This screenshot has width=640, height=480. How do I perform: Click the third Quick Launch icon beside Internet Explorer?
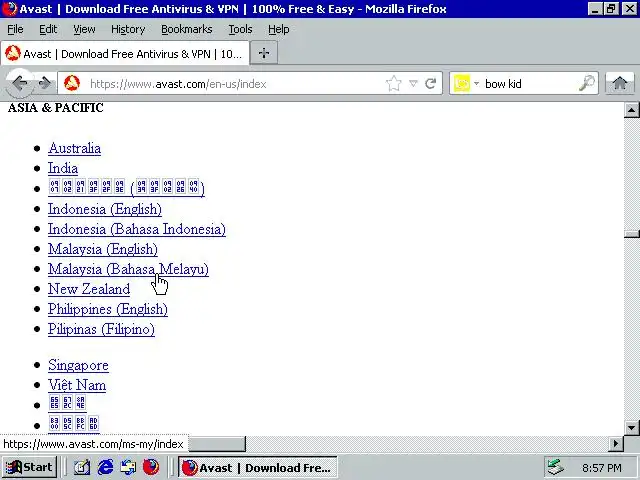point(128,467)
